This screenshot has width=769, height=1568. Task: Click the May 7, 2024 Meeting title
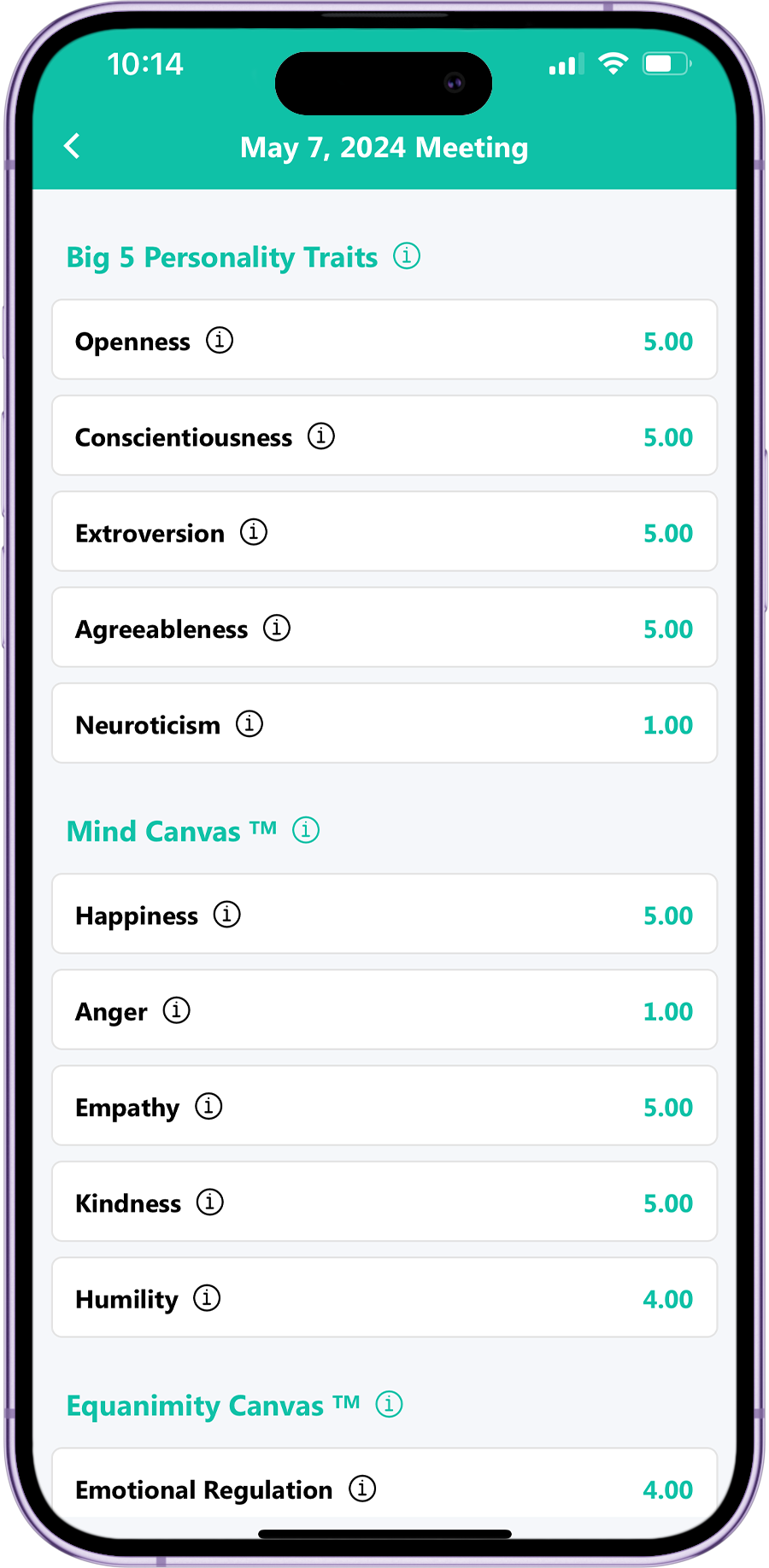point(384,148)
